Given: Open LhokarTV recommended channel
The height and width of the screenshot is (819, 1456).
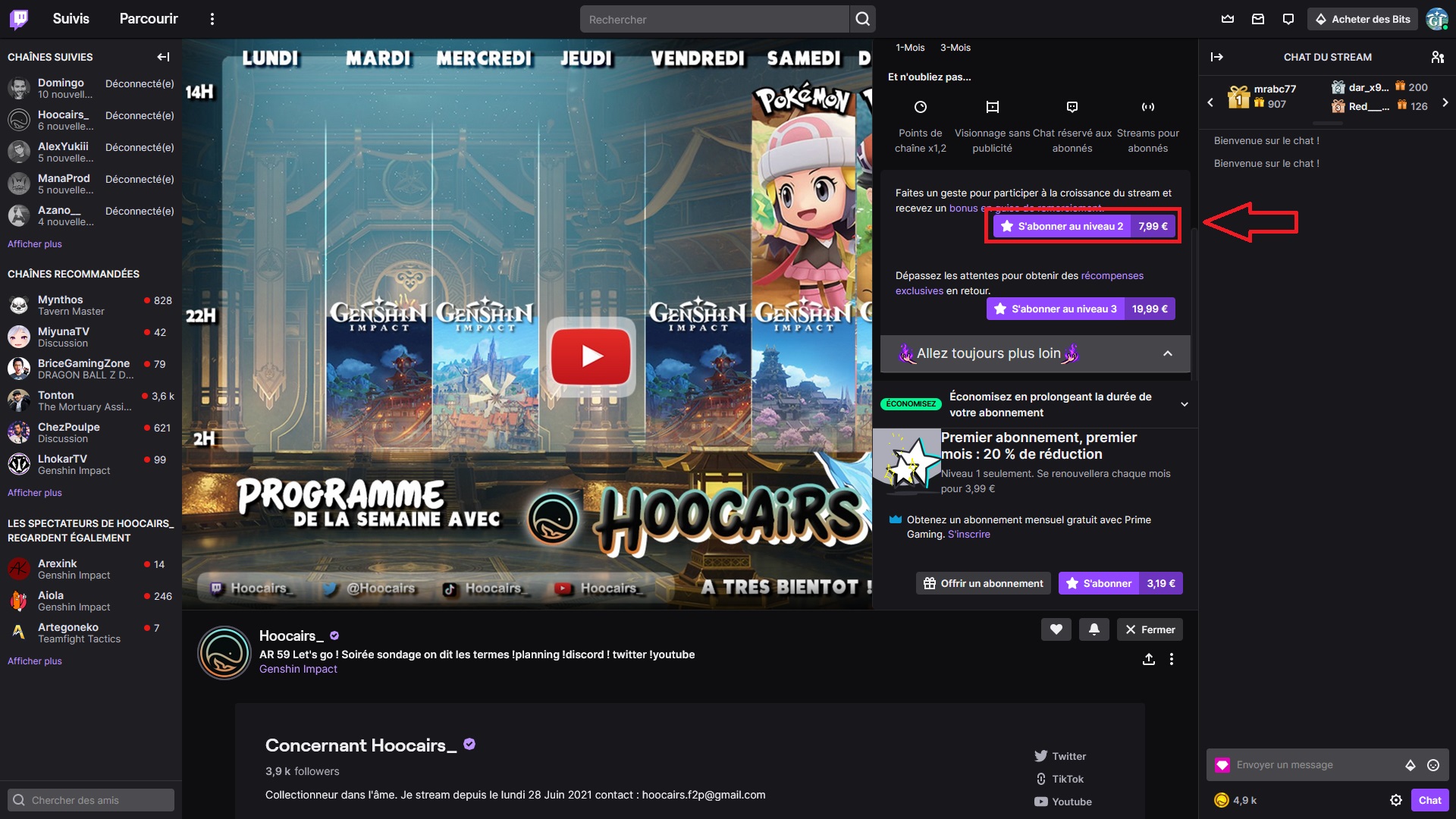Looking at the screenshot, I should point(91,465).
